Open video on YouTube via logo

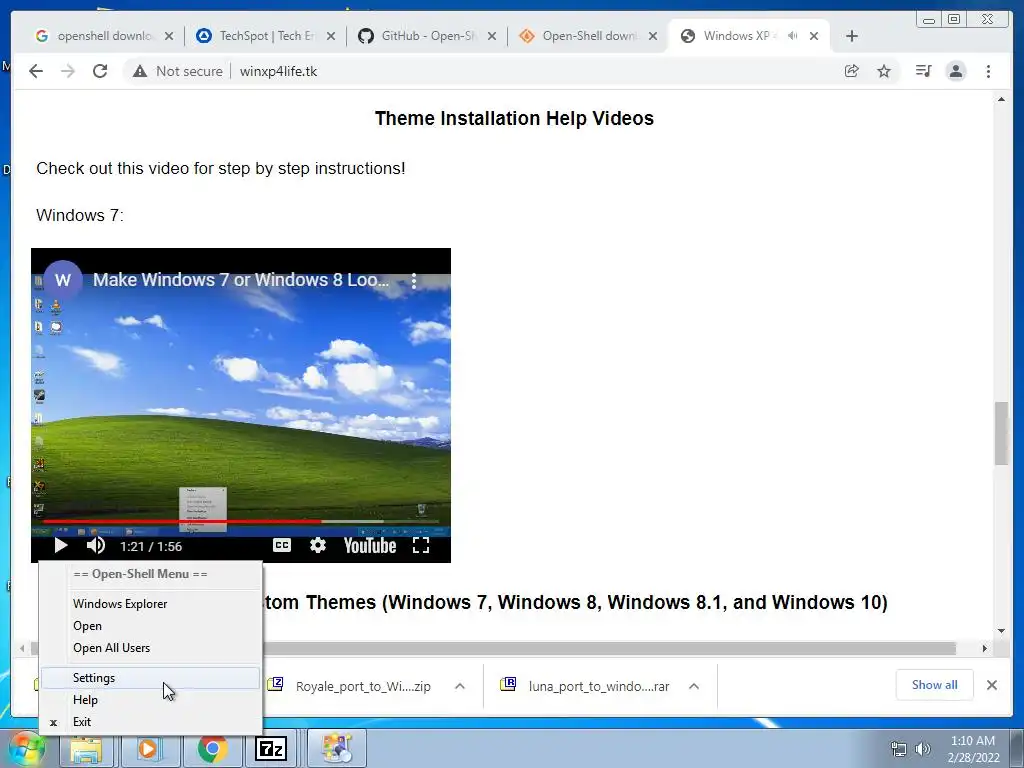click(x=370, y=545)
